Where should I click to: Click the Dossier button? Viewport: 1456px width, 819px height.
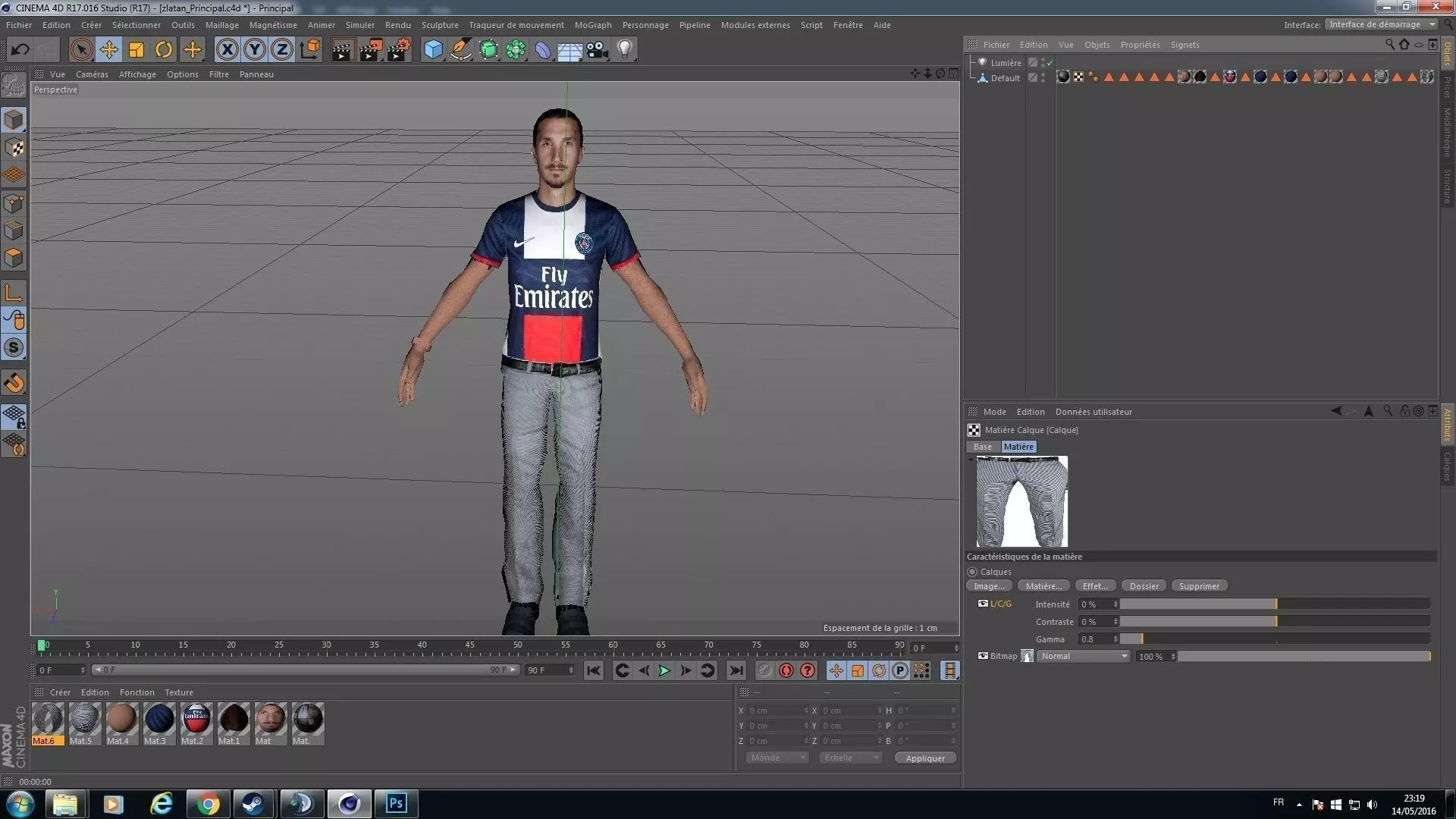coord(1144,586)
